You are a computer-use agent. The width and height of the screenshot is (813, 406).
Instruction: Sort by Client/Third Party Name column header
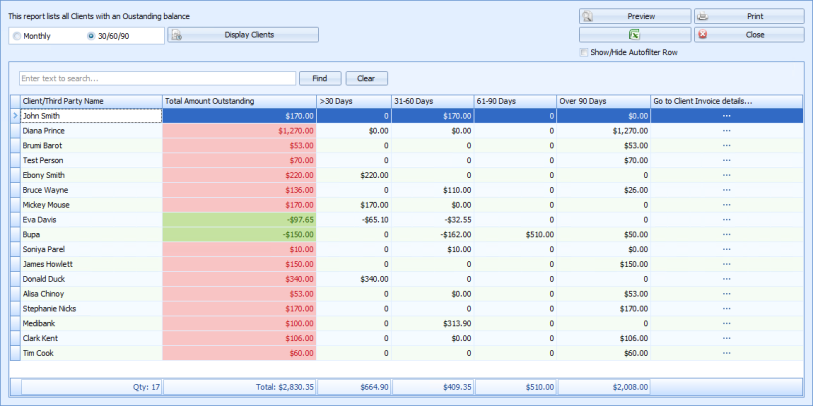click(x=91, y=101)
